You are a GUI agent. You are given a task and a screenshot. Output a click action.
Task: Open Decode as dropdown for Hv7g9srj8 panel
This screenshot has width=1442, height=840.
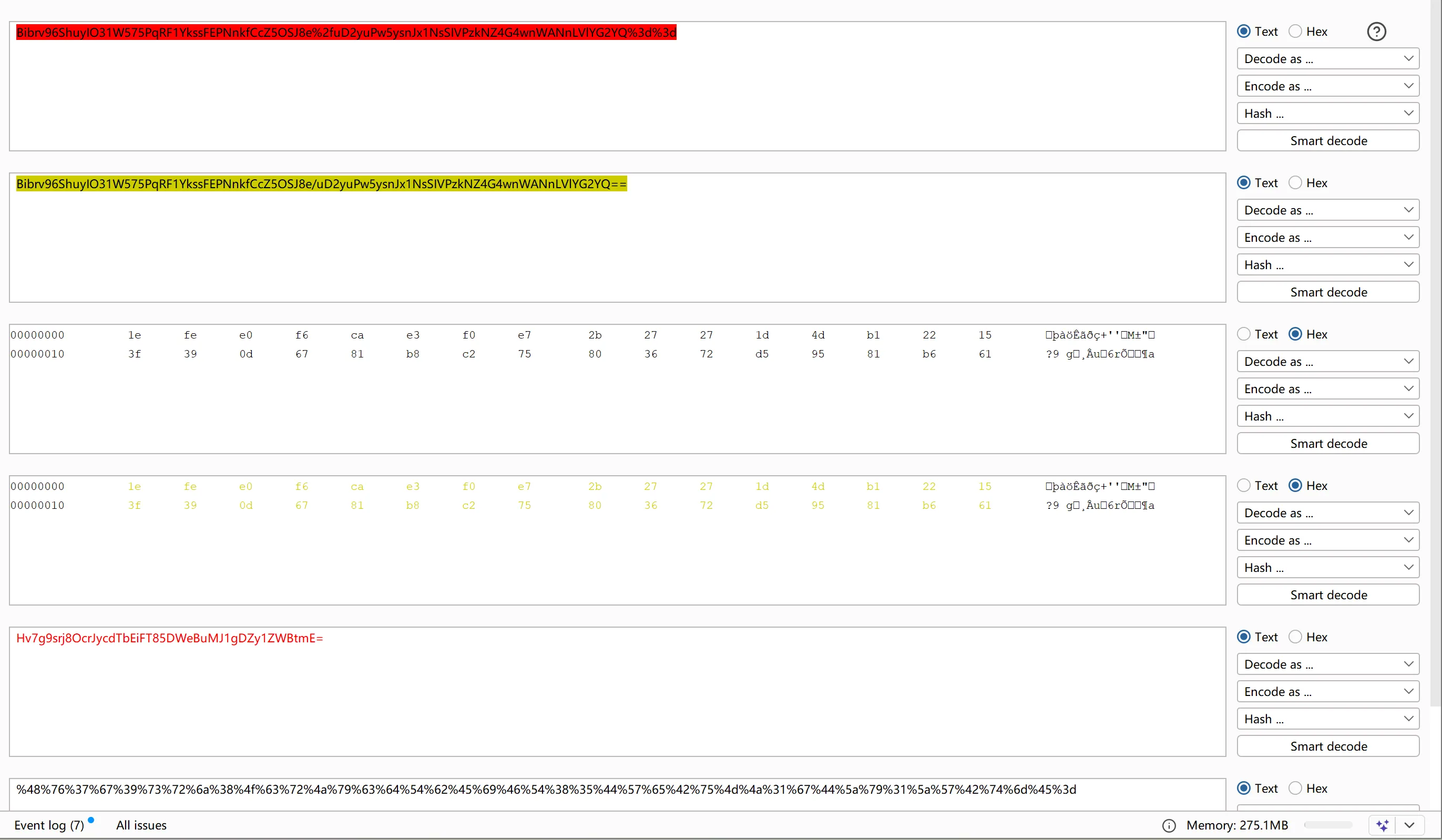(1327, 664)
